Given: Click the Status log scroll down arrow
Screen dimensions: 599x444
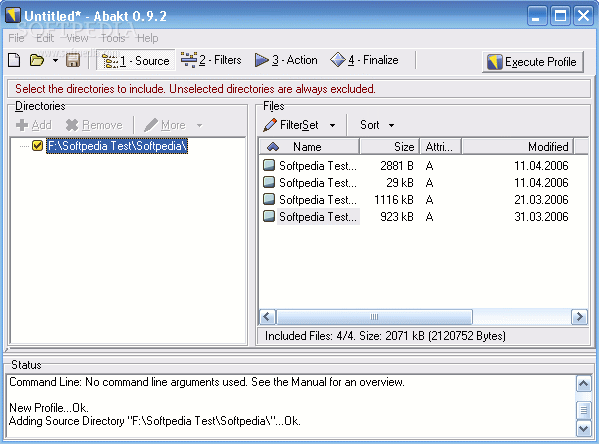Looking at the screenshot, I should pos(583,429).
